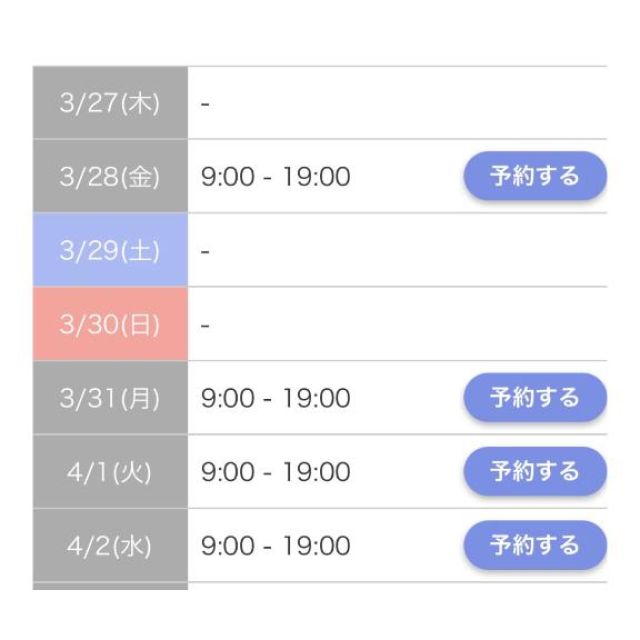640x640 pixels.
Task: Click the dash in the 3/29(土) row
Action: click(204, 251)
